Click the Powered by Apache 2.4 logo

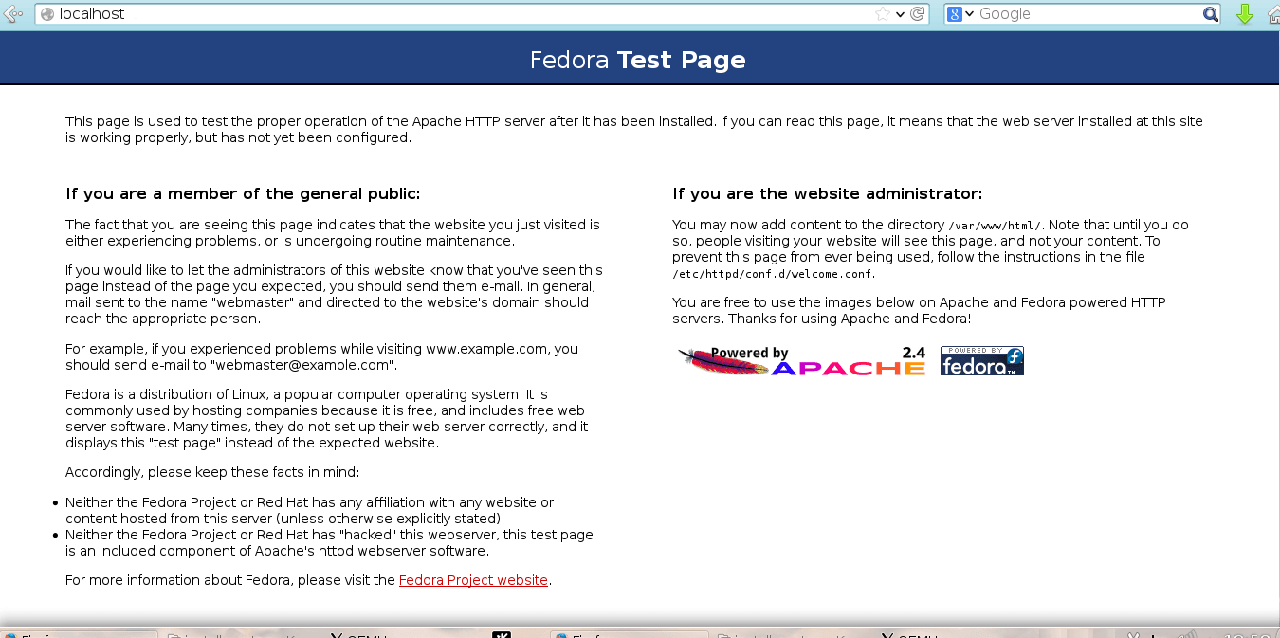pyautogui.click(x=801, y=361)
